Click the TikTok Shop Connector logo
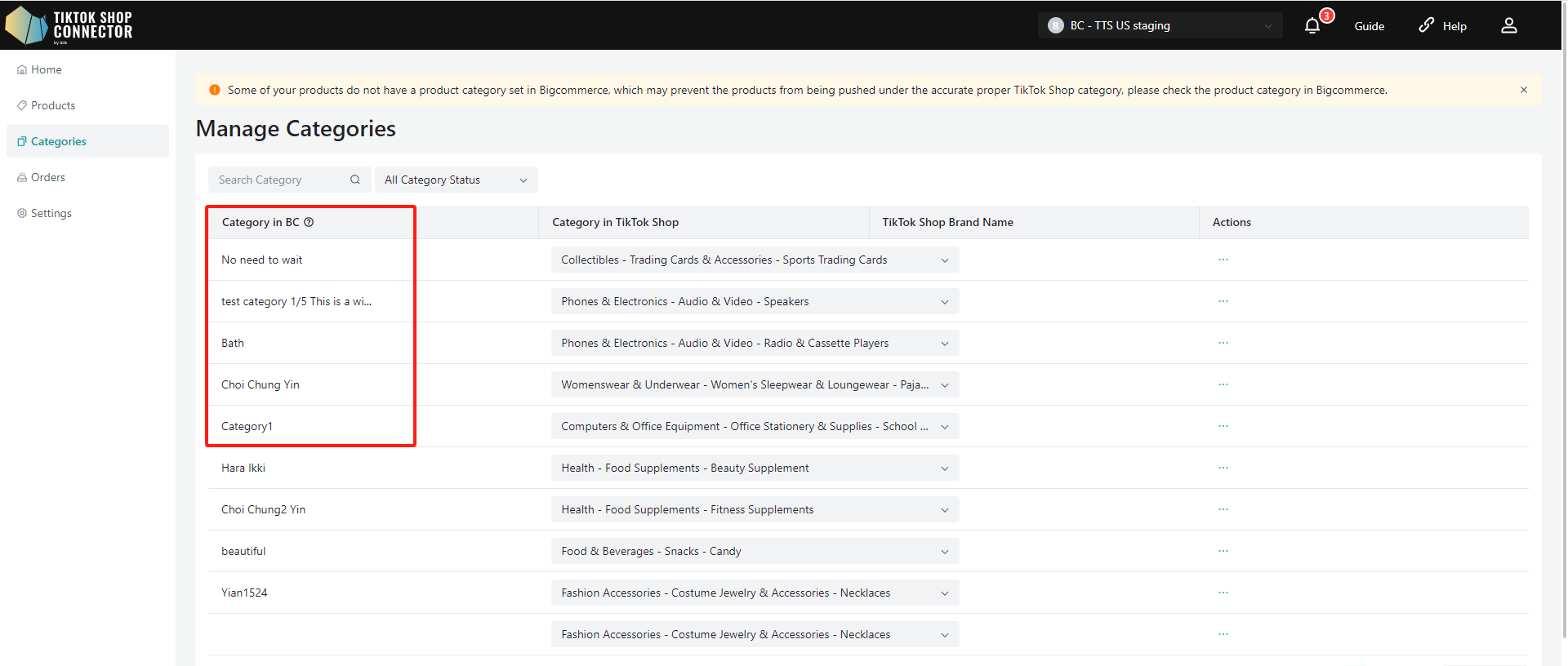This screenshot has height=666, width=1568. 69,25
